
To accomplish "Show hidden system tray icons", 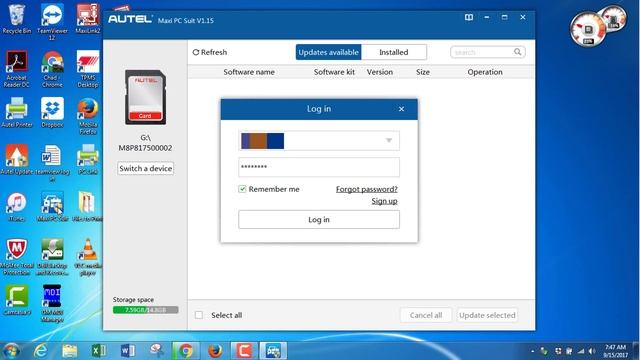I will [x=532, y=351].
